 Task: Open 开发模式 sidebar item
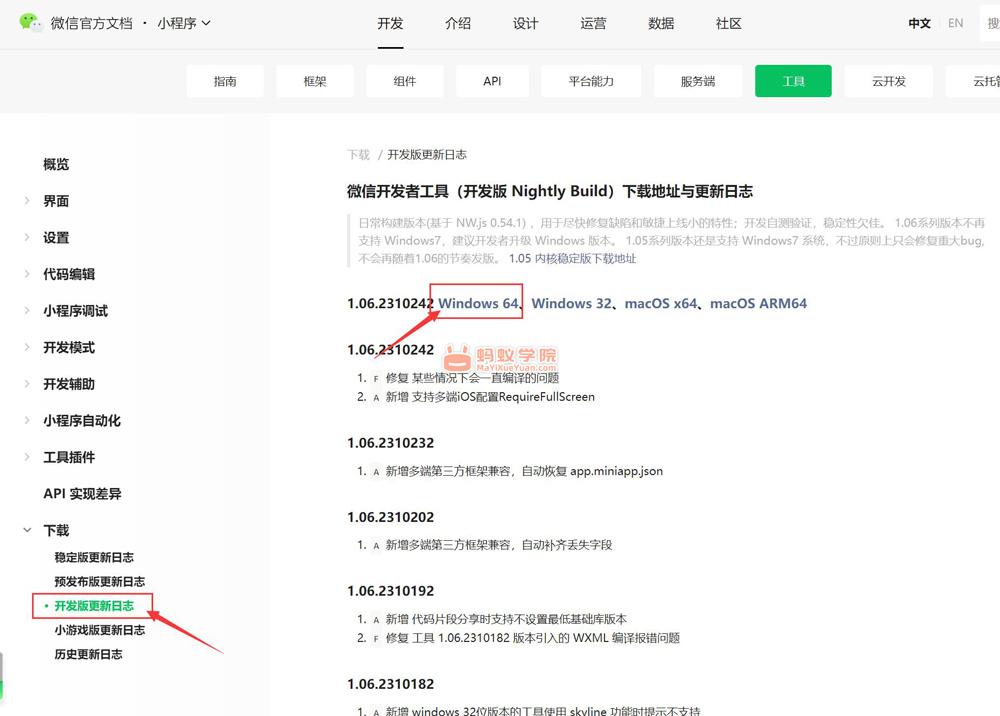(69, 347)
